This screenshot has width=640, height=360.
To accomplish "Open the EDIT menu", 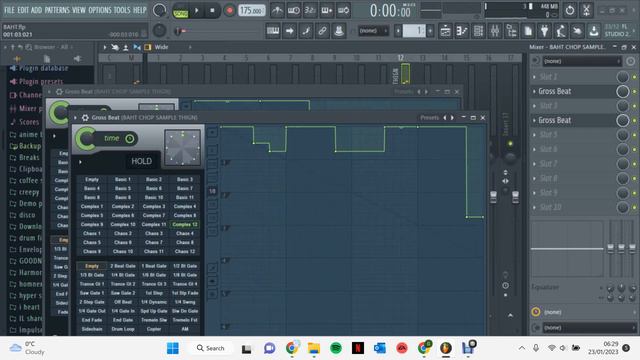I will point(23,10).
